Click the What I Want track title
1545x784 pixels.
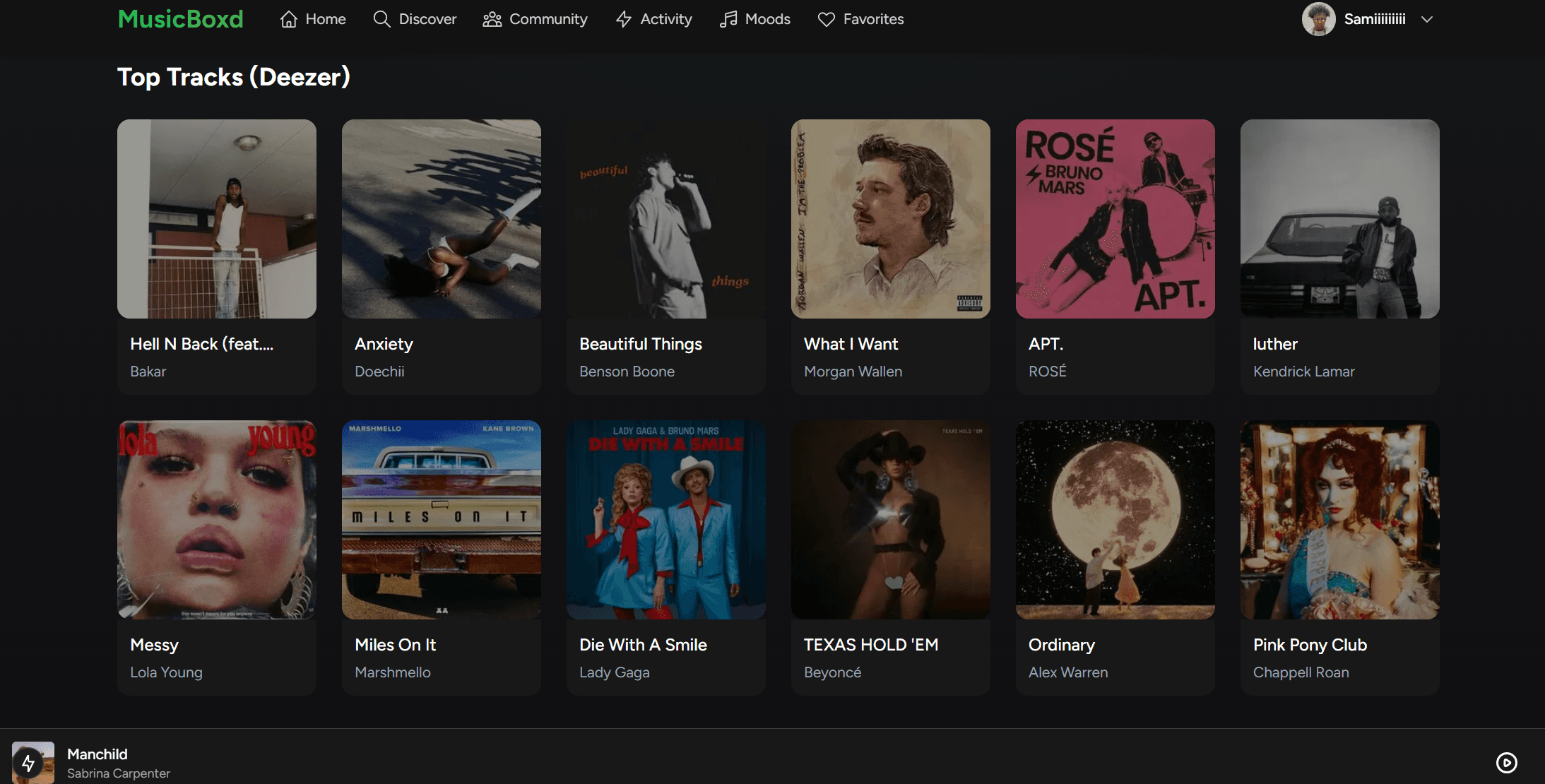[x=851, y=344]
